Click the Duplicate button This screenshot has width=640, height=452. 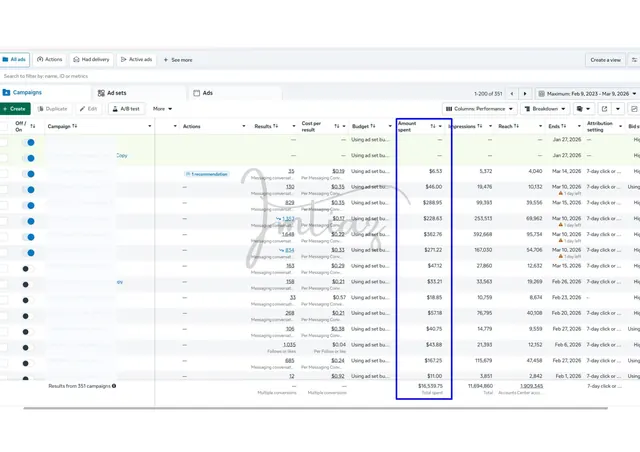tap(52, 109)
